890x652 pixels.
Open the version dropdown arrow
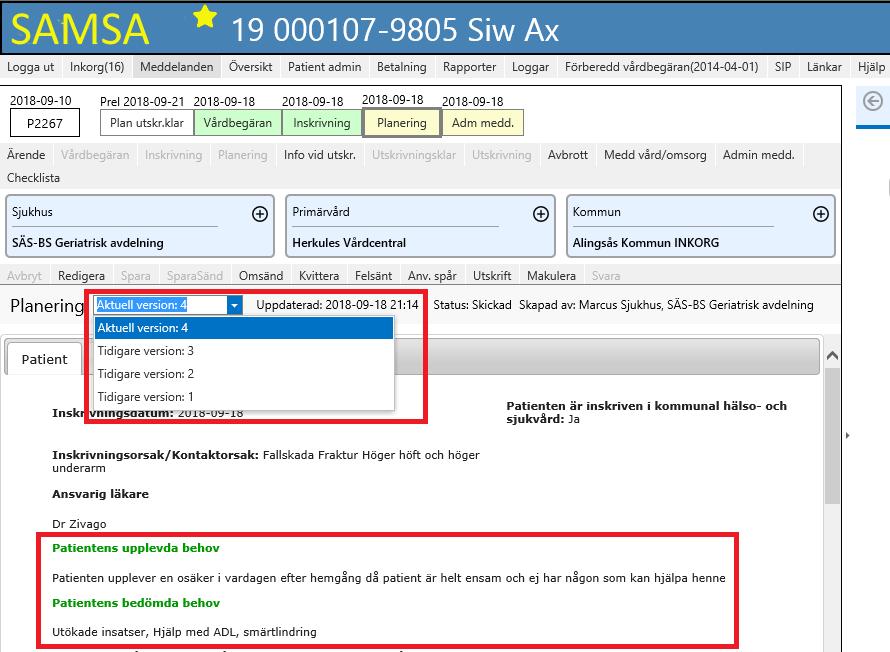coord(234,305)
